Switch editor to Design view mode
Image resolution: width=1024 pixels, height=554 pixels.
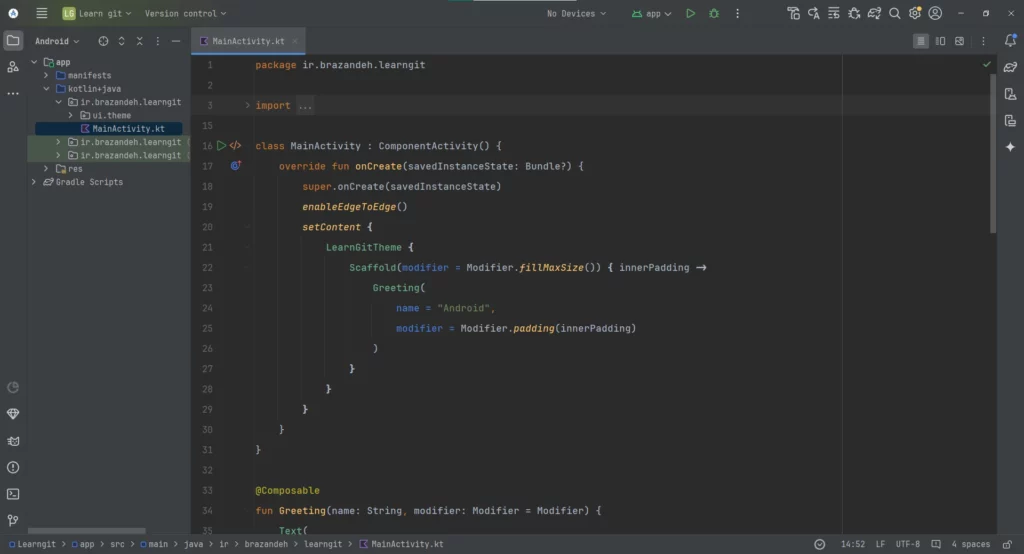pos(959,41)
